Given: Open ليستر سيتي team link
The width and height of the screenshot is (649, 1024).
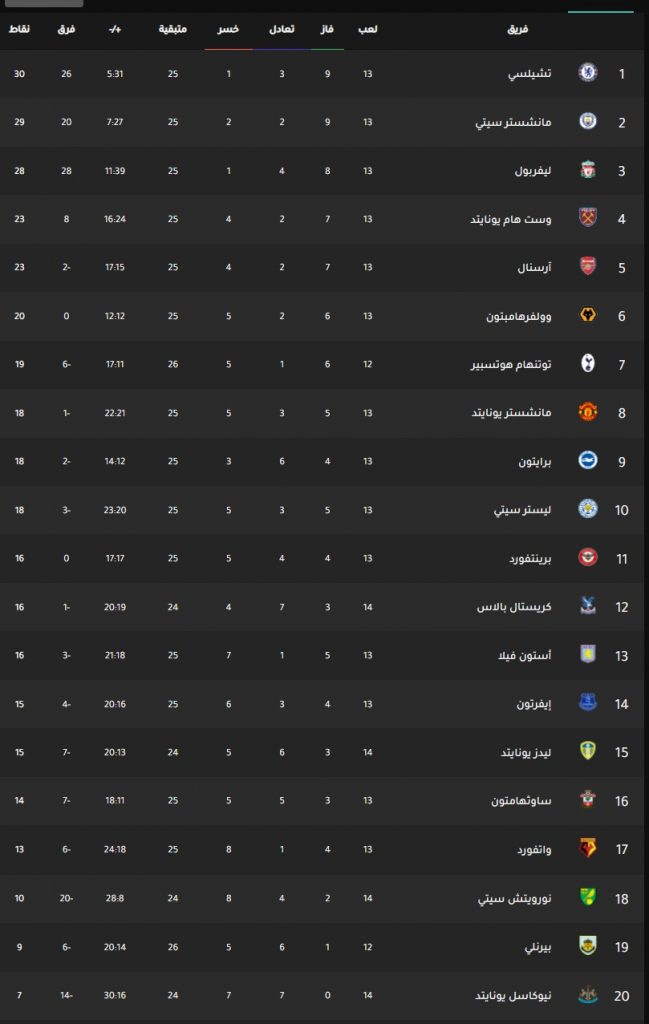Looking at the screenshot, I should (522, 510).
